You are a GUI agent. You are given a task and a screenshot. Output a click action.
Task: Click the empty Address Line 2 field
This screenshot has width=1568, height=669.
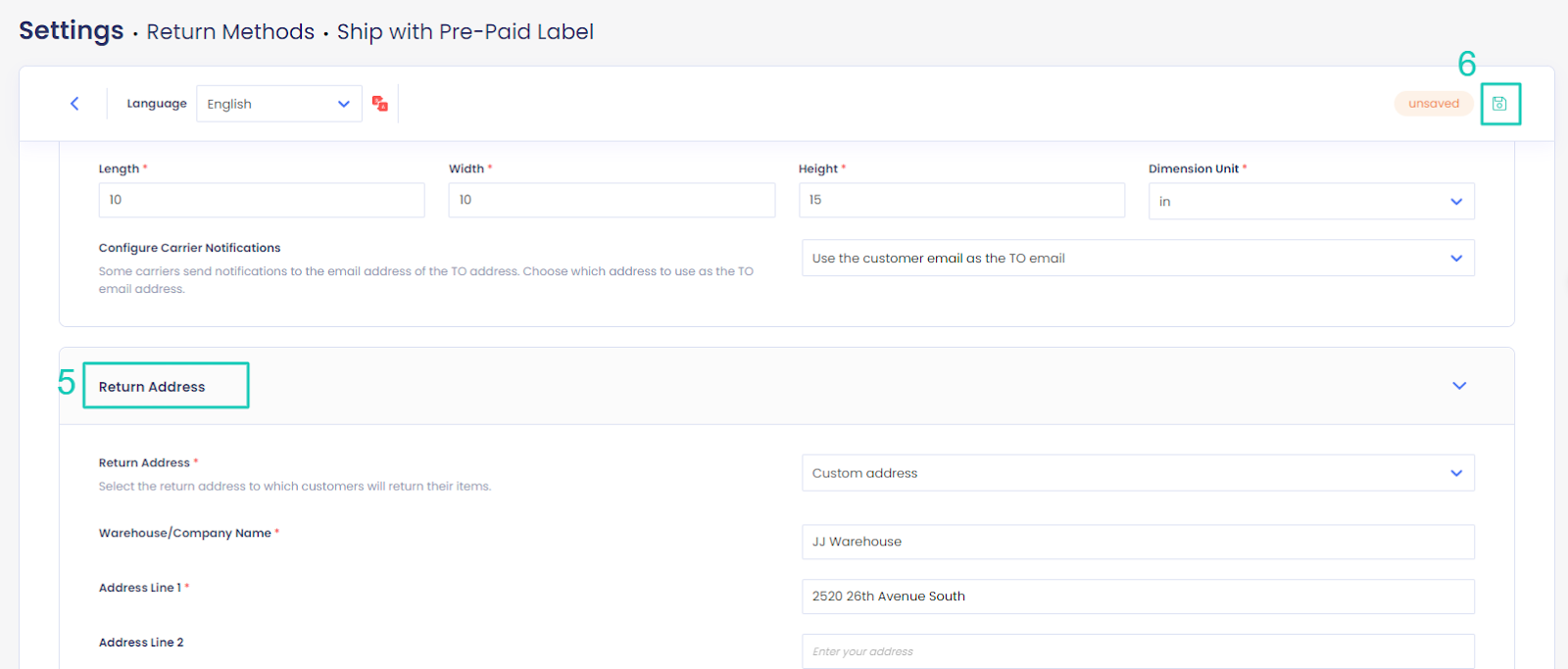(x=1138, y=651)
